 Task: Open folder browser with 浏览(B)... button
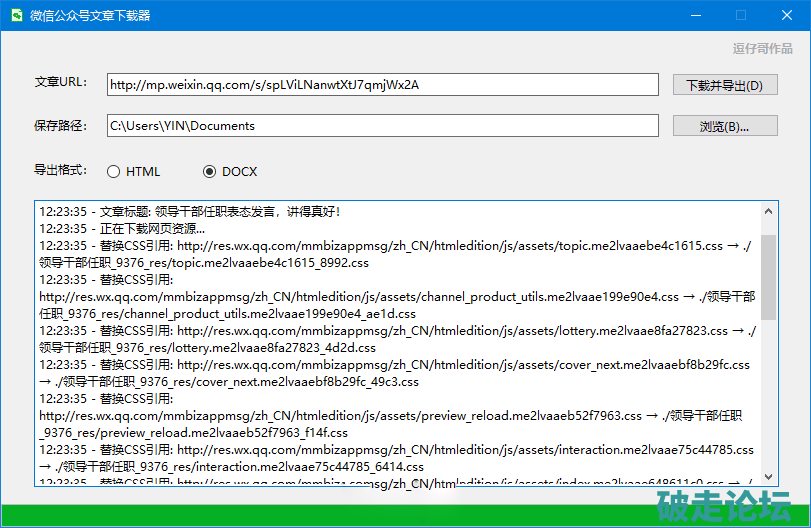tap(725, 126)
